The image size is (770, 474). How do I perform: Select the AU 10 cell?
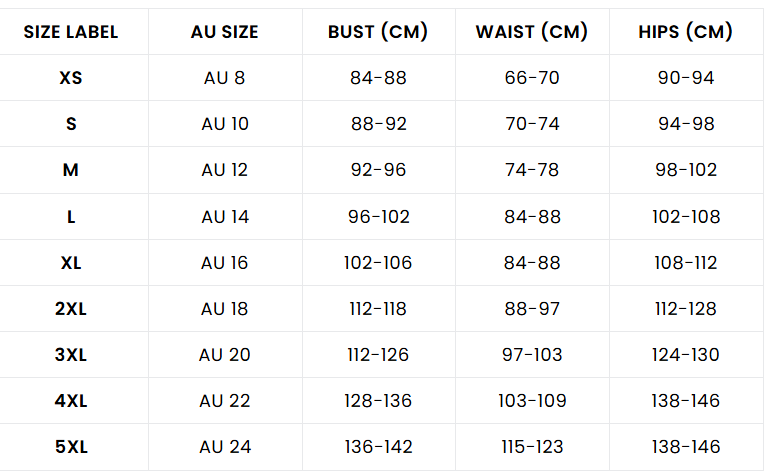click(224, 124)
